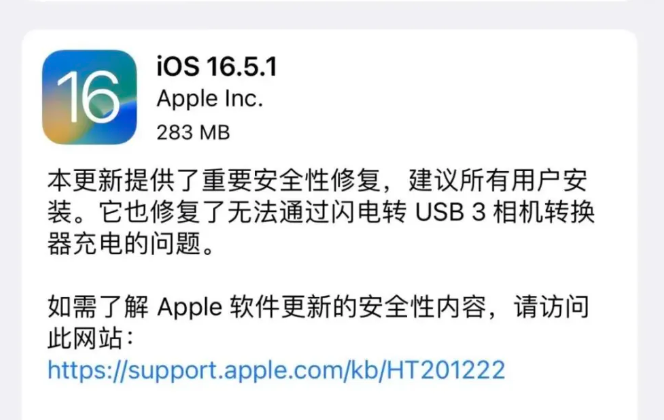Tap the iOS 16 update icon
Screen dimensions: 664x420
pyautogui.click(x=89, y=97)
